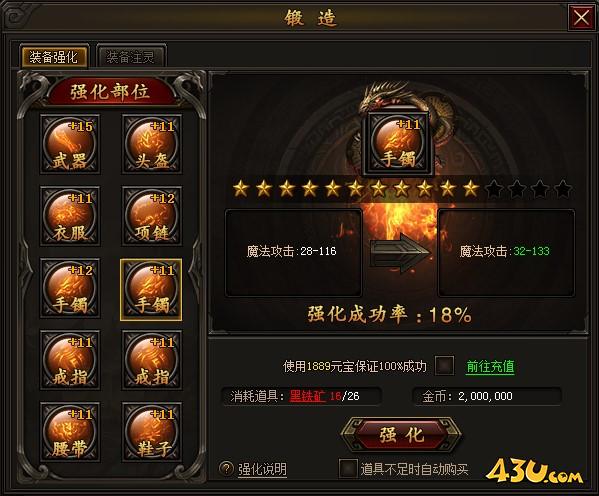Select the 头盔 +11 equipment slot
Viewport: 599px width, 496px height.
152,144
